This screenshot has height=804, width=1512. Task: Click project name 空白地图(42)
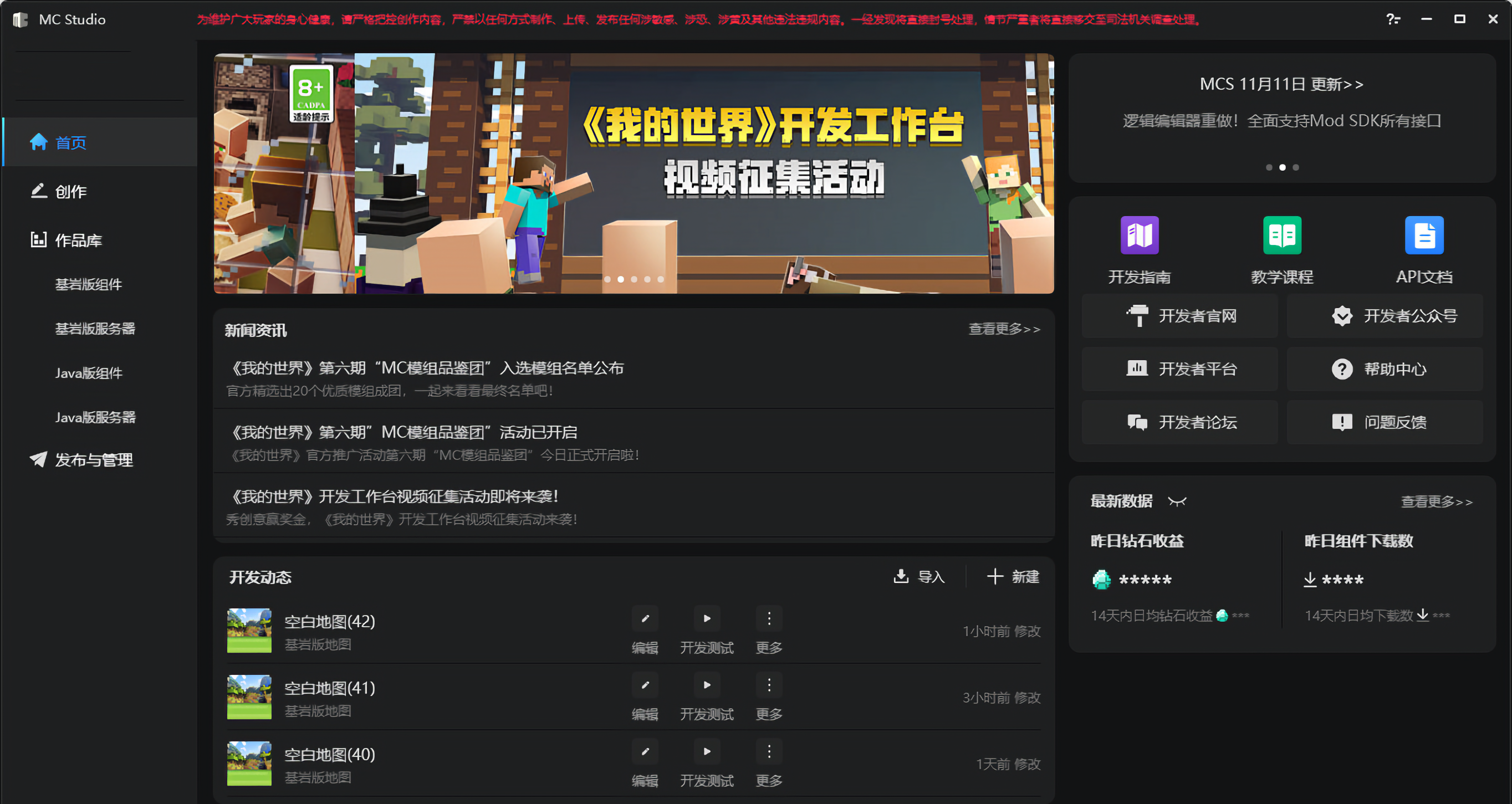330,622
